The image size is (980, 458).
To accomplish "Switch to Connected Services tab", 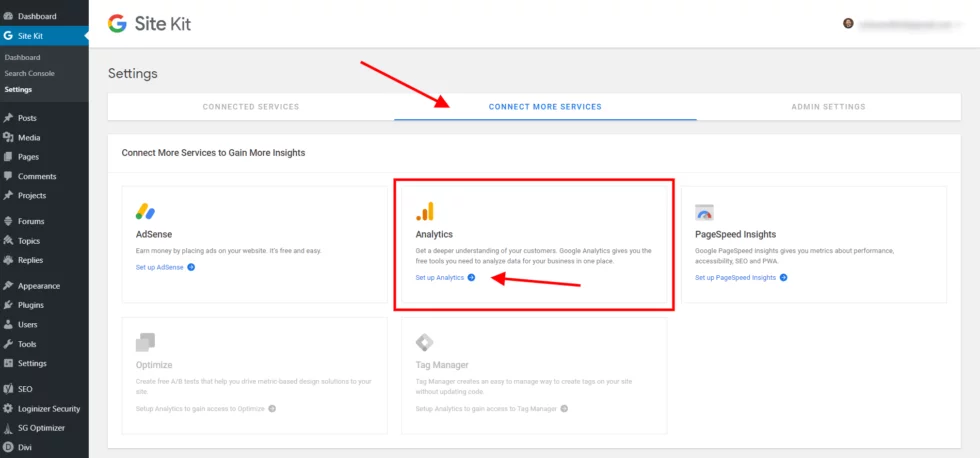I will point(251,107).
